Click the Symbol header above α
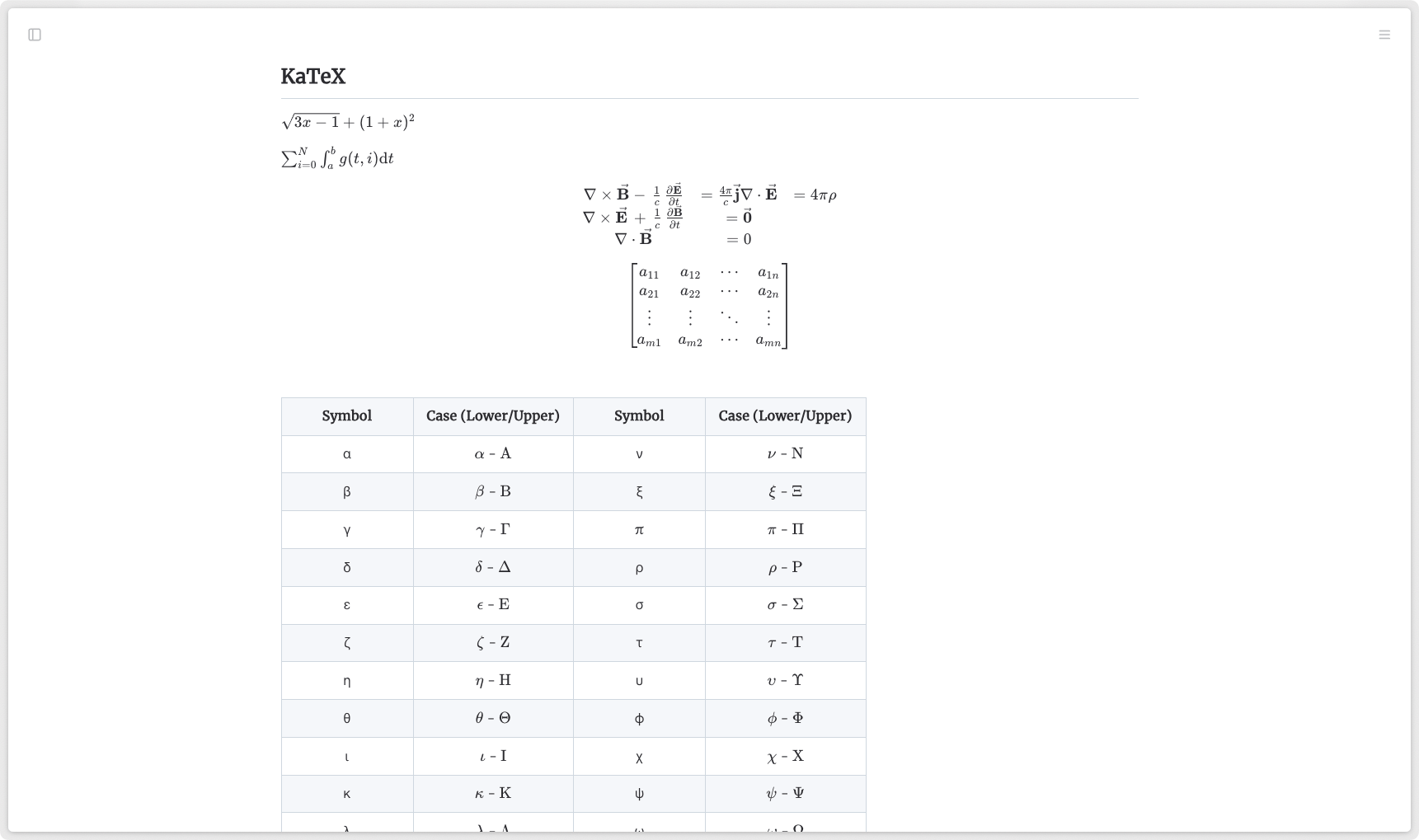The image size is (1419, 840). (347, 416)
